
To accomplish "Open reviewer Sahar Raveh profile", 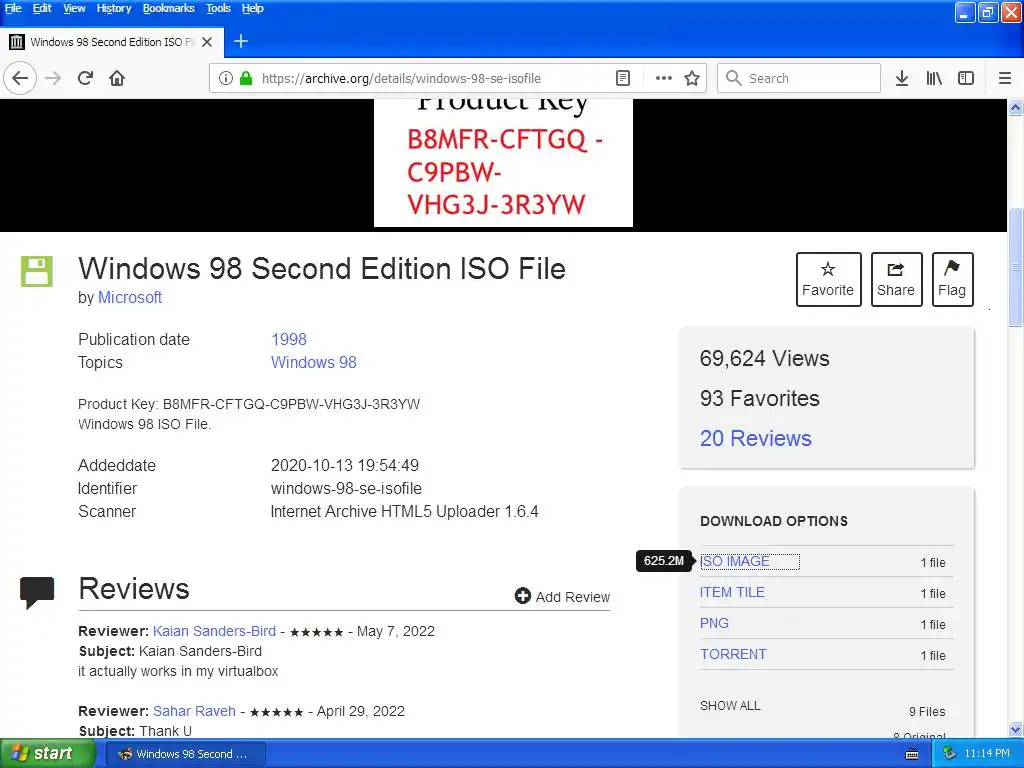I will pyautogui.click(x=194, y=711).
